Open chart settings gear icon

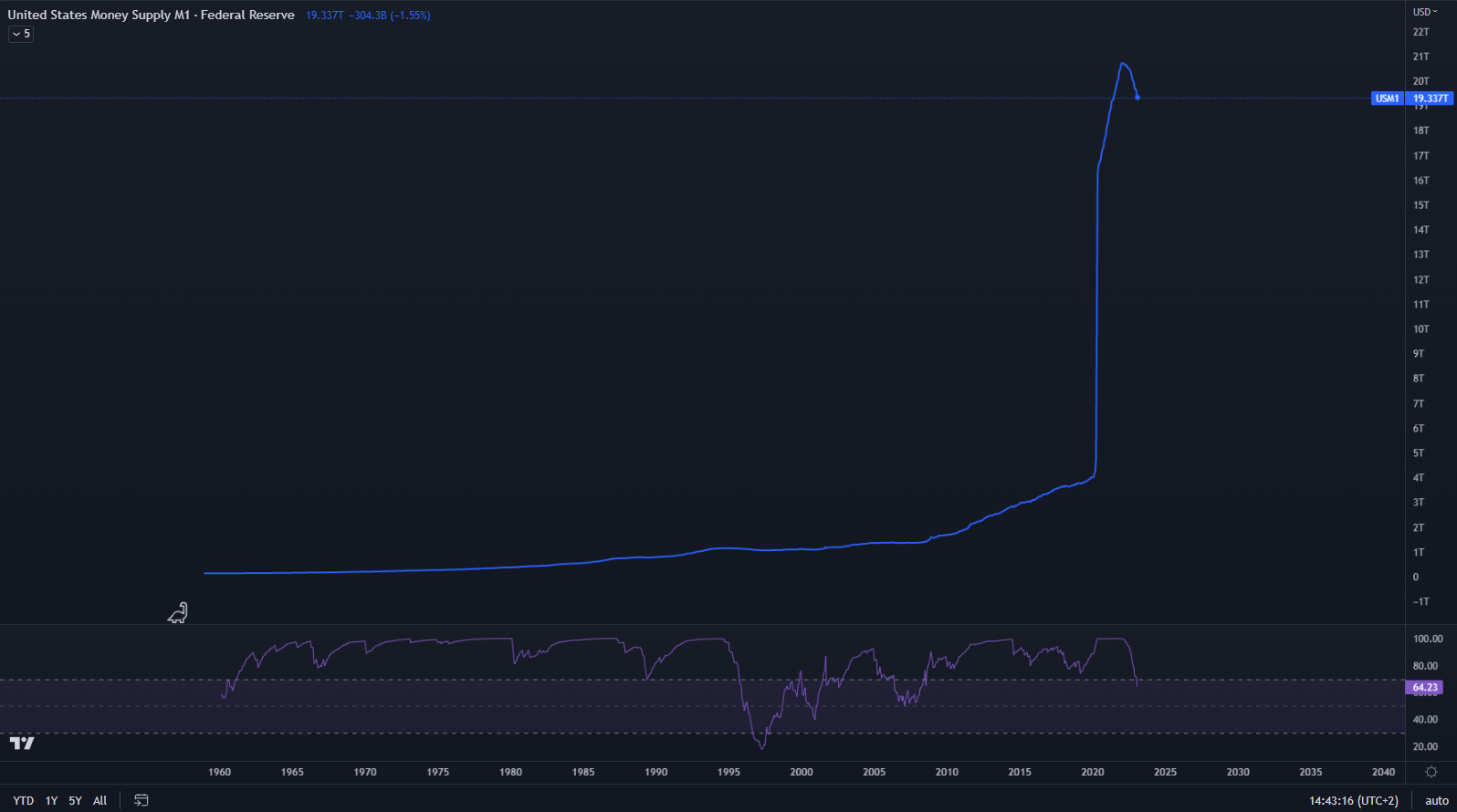[x=1431, y=772]
